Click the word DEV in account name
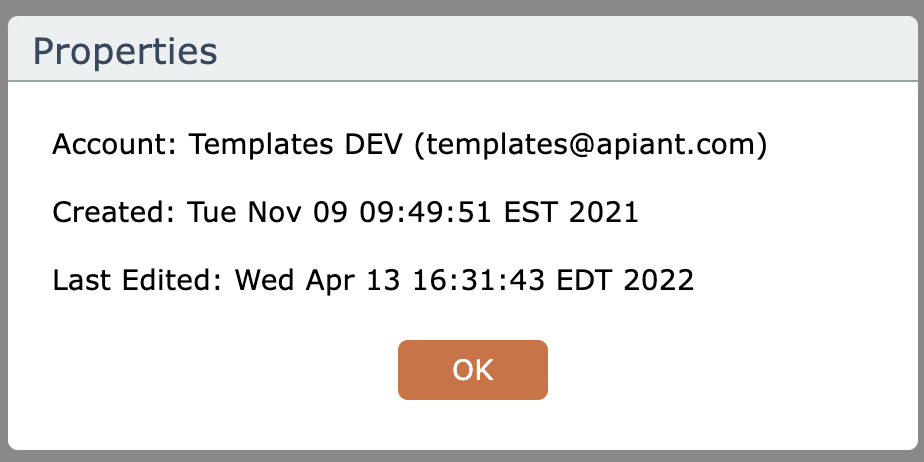Screen dimensions: 924x462 point(374,145)
